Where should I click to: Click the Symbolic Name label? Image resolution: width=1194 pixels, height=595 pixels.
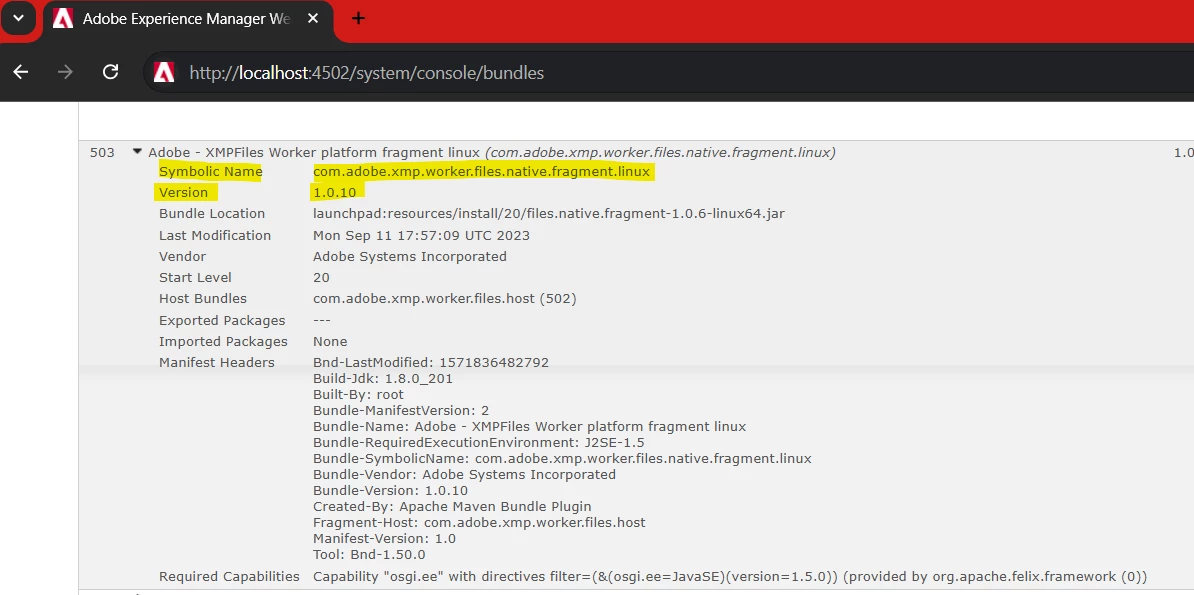coord(210,171)
